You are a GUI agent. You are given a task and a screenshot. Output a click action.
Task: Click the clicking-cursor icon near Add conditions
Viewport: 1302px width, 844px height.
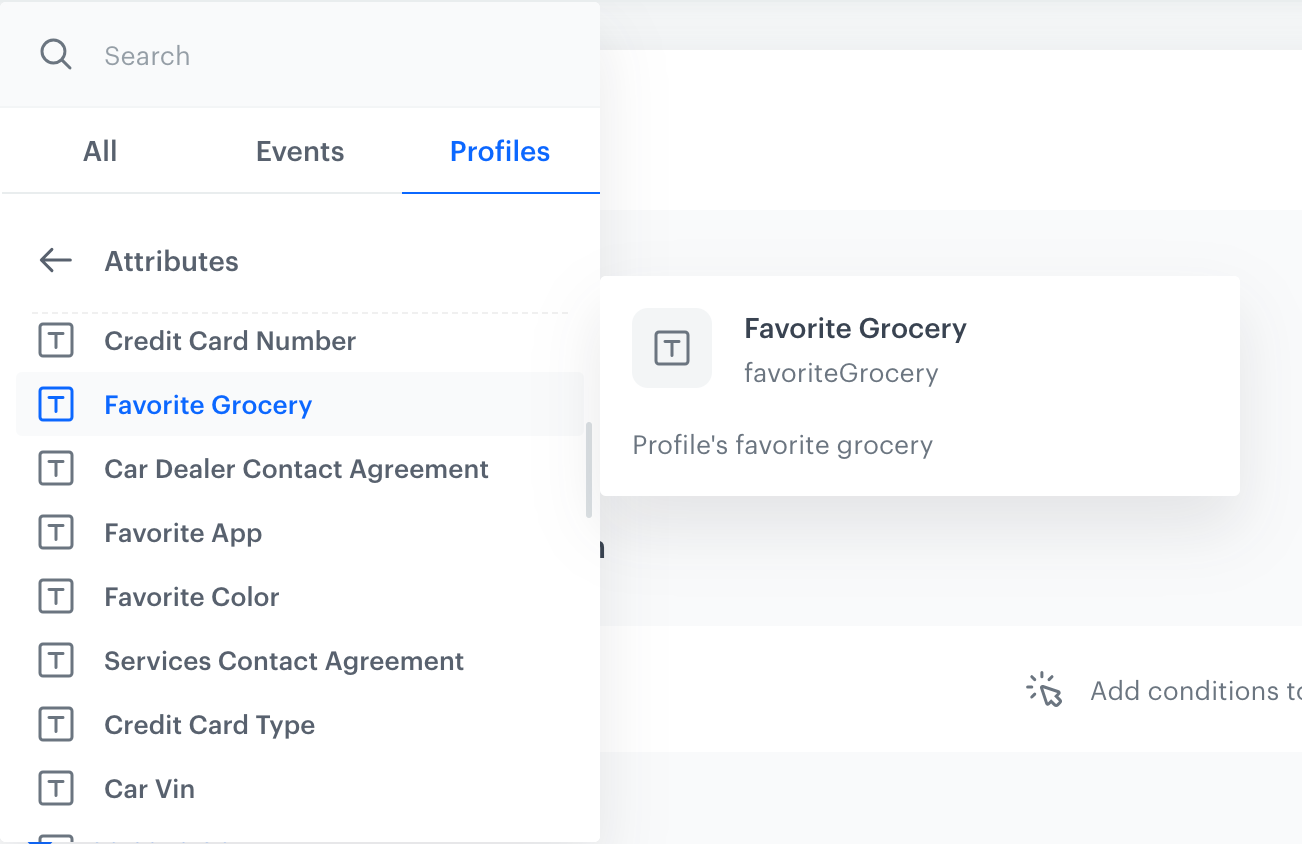(x=1044, y=689)
